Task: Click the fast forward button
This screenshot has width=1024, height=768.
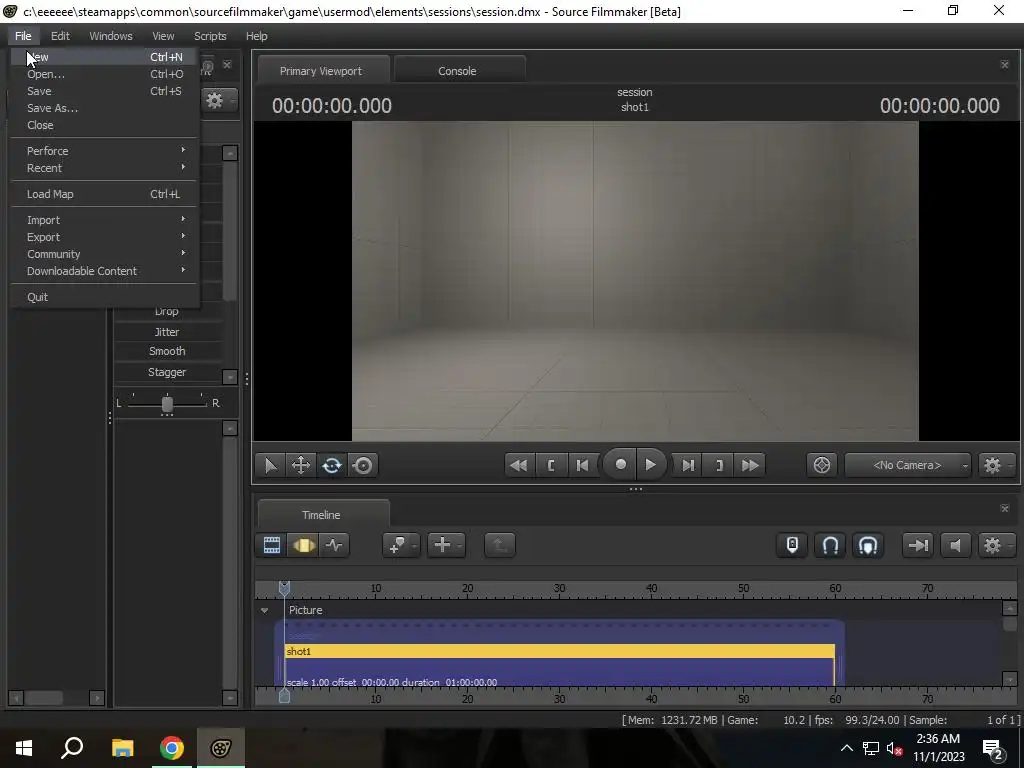Action: (750, 466)
